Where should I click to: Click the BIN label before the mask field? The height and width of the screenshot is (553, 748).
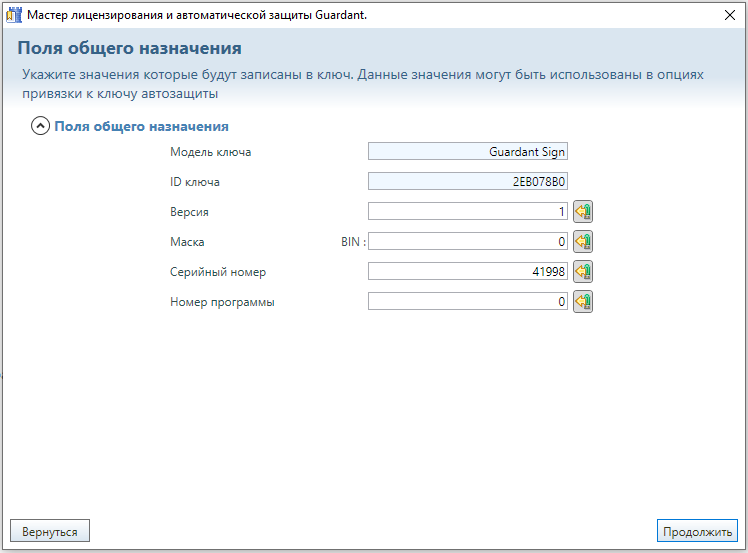pos(353,242)
